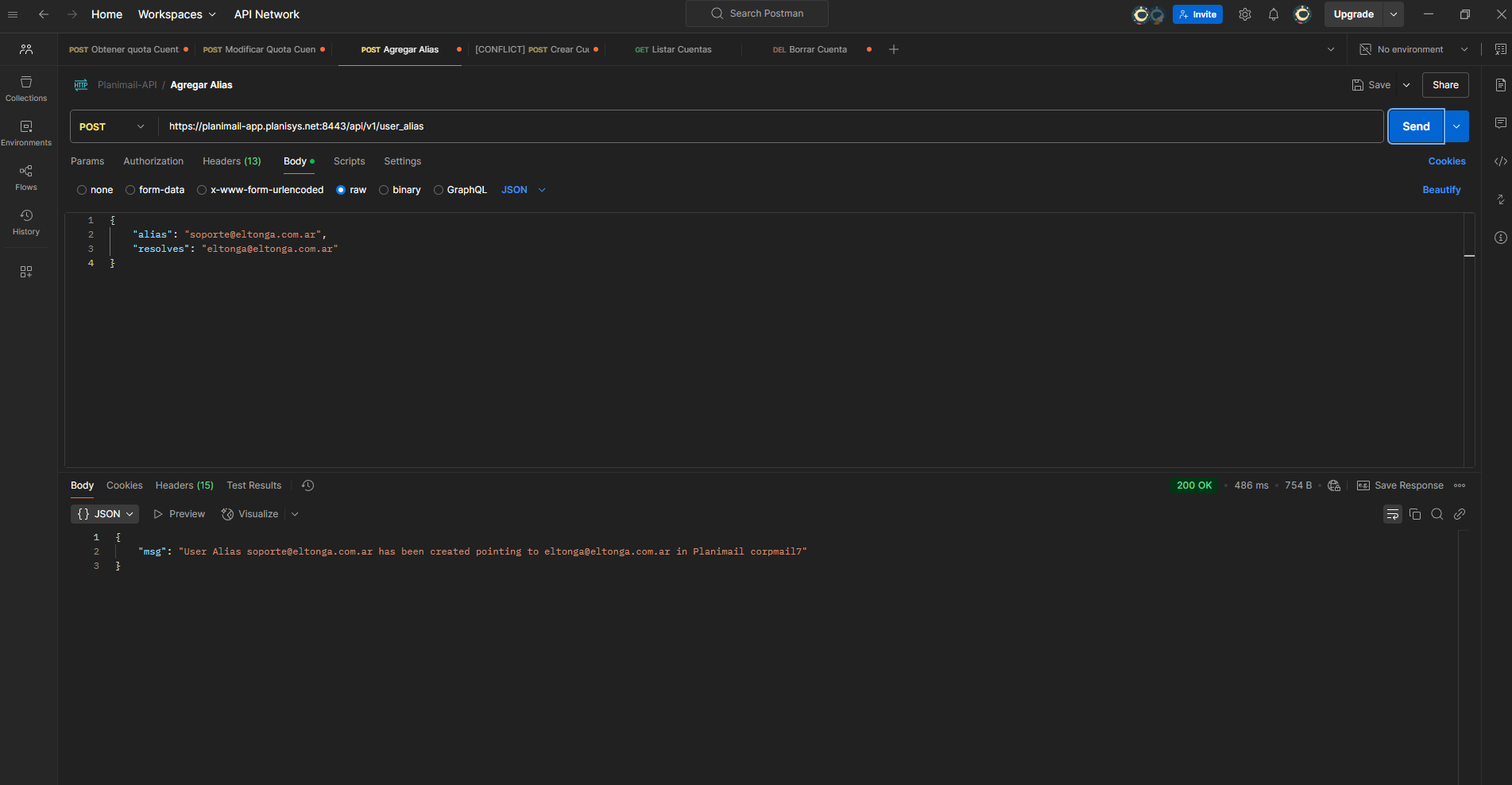Open the documentation icon in right sidebar
Image resolution: width=1512 pixels, height=785 pixels.
1500,85
